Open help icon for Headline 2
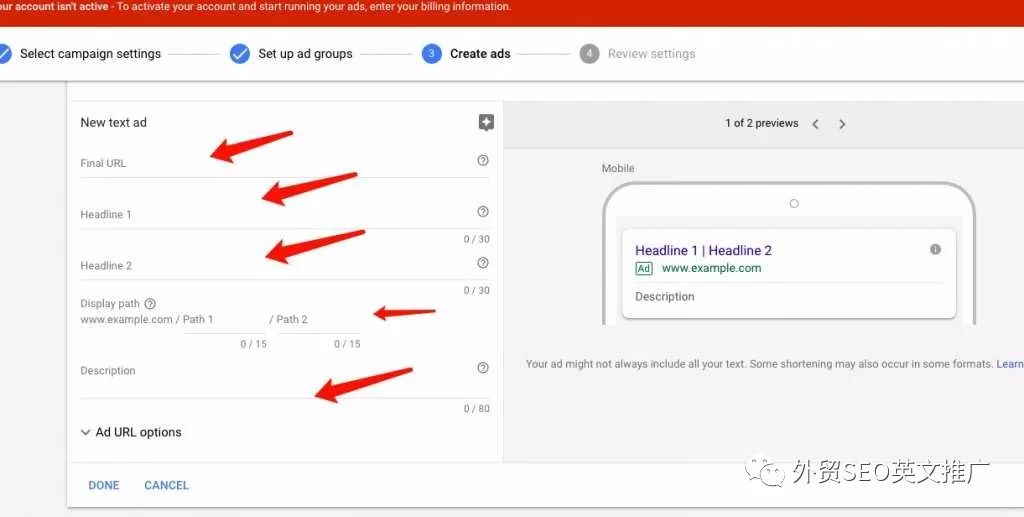Image resolution: width=1024 pixels, height=517 pixels. (x=483, y=262)
